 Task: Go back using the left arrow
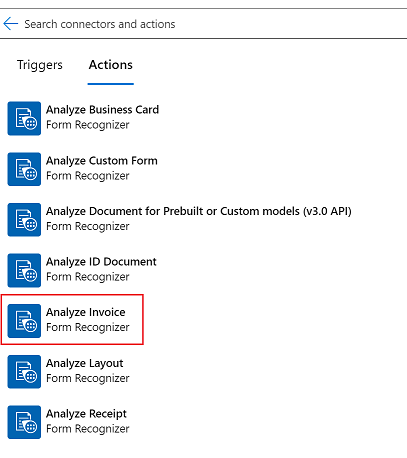pyautogui.click(x=10, y=24)
